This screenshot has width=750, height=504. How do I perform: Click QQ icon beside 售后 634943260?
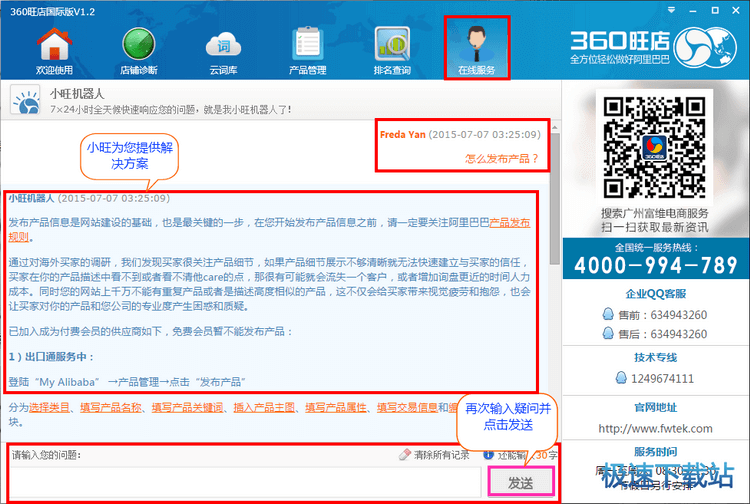(607, 333)
